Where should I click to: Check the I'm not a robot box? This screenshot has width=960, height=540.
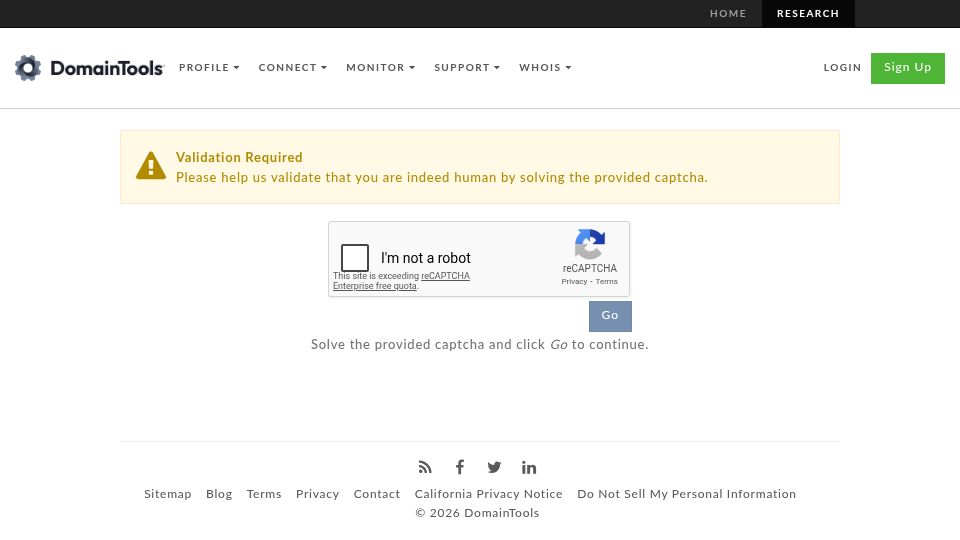pyautogui.click(x=355, y=258)
